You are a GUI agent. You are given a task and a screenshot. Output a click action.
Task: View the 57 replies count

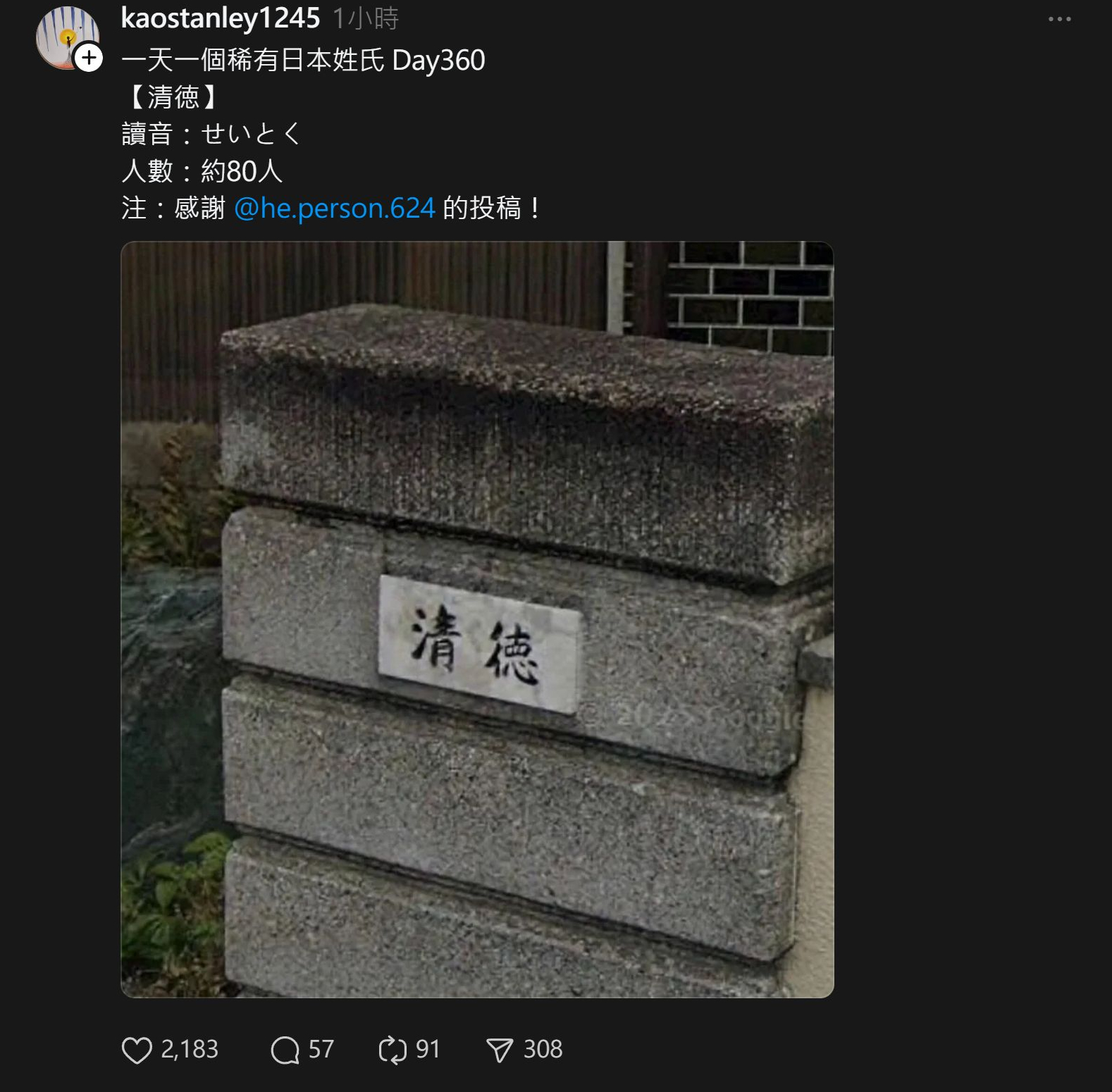321,1049
